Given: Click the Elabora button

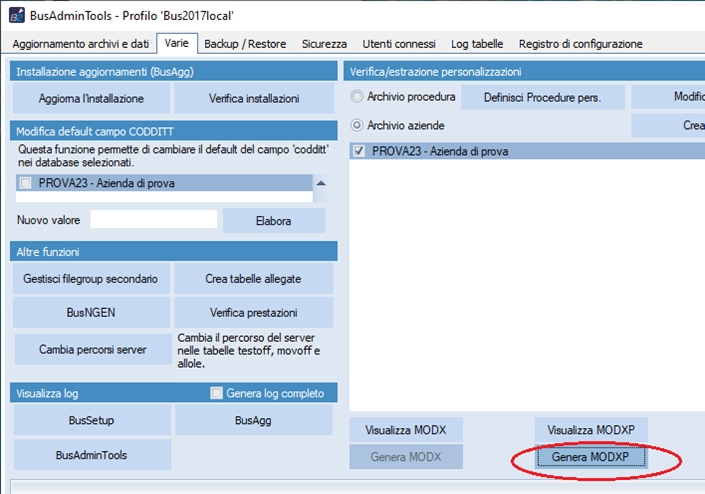Looking at the screenshot, I should pyautogui.click(x=274, y=221).
